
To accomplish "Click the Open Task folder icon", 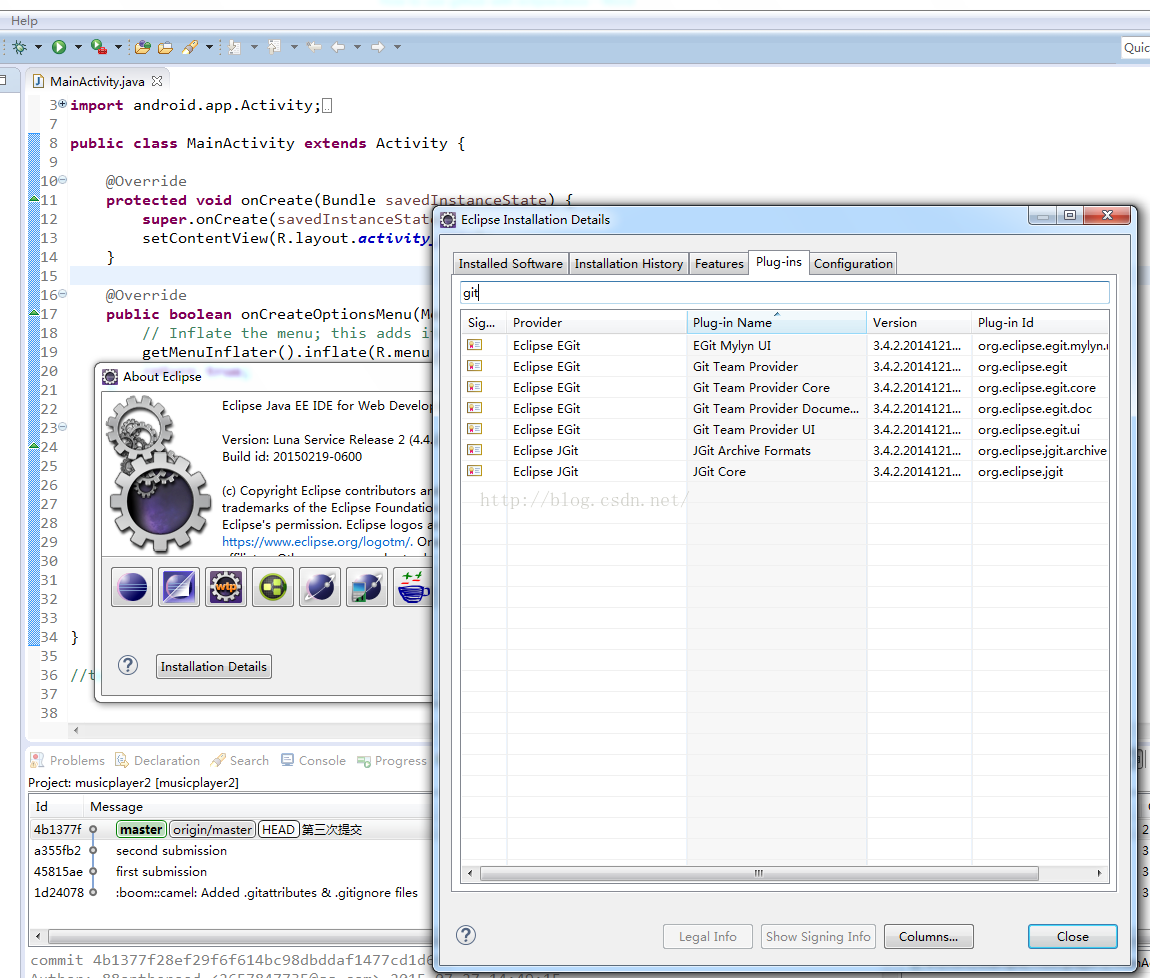I will pos(166,48).
